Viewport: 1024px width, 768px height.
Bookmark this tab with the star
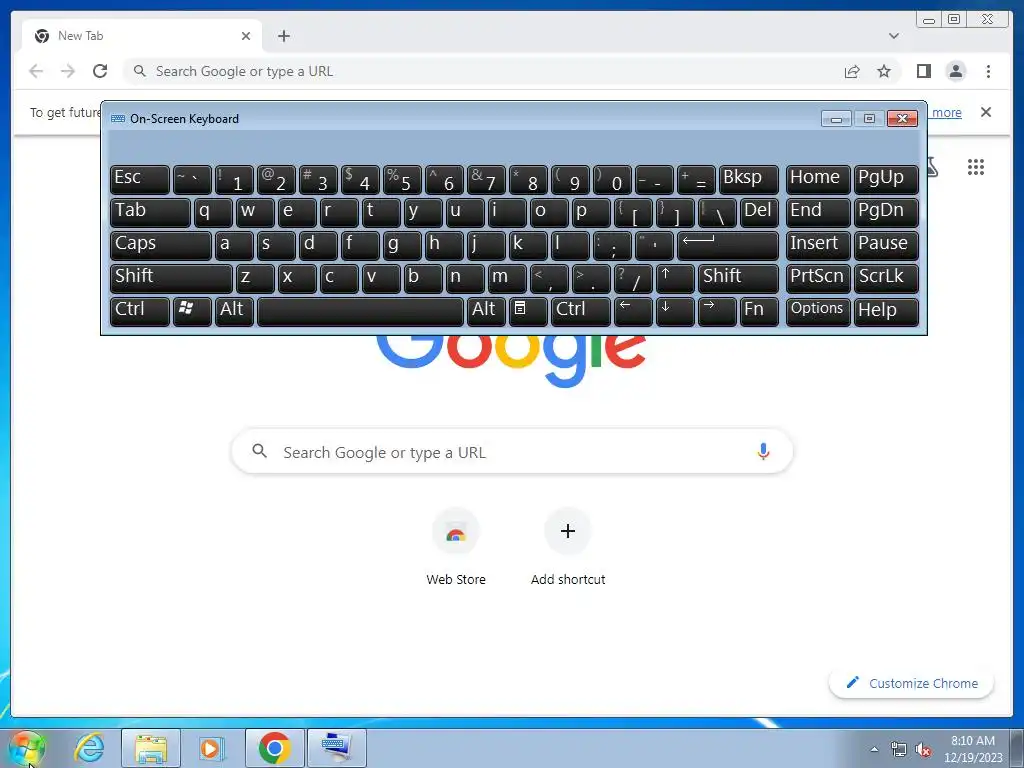(x=884, y=71)
